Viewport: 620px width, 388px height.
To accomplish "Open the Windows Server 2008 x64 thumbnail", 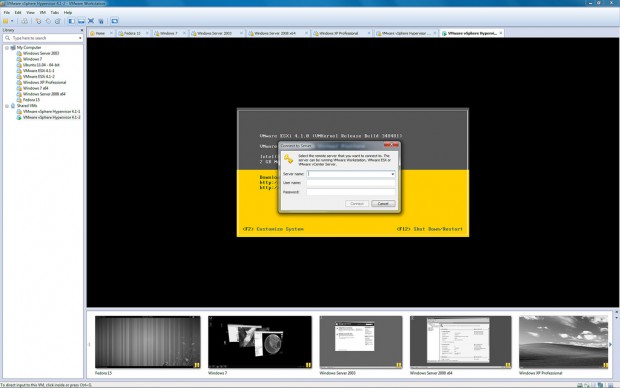I will point(461,342).
